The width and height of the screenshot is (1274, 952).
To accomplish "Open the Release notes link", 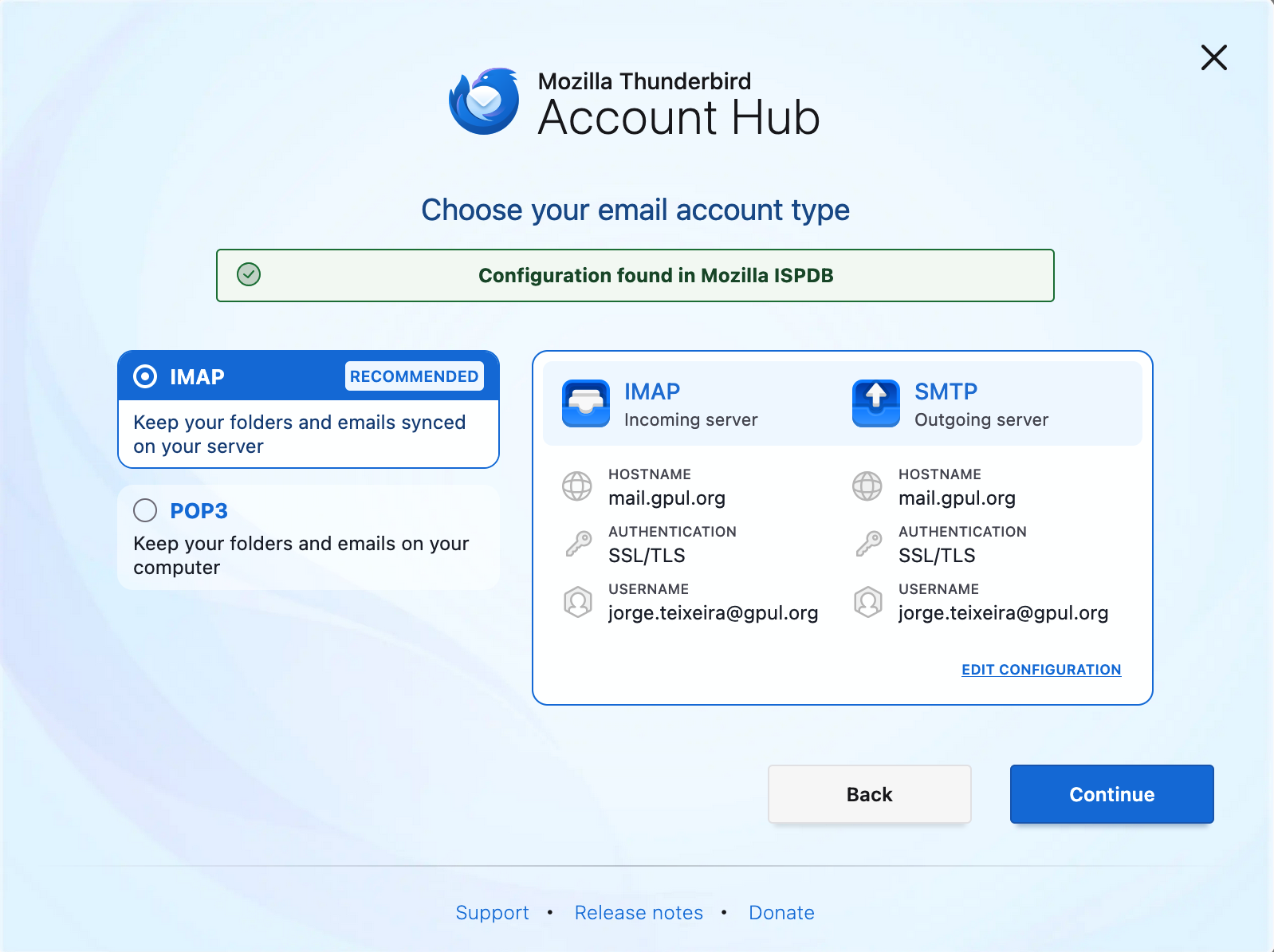I will tap(639, 913).
